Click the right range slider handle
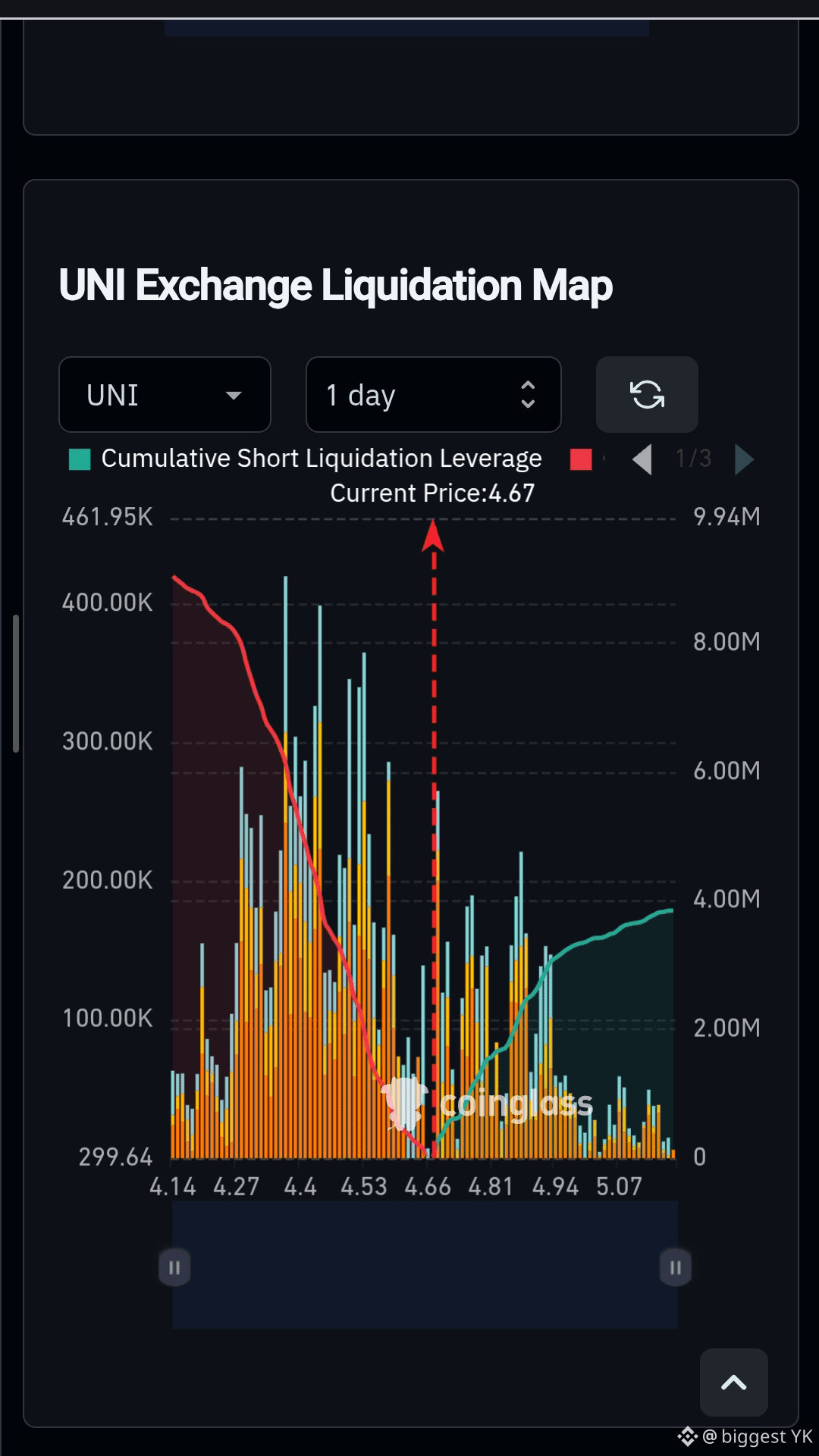Viewport: 819px width, 1456px height. [x=675, y=1267]
